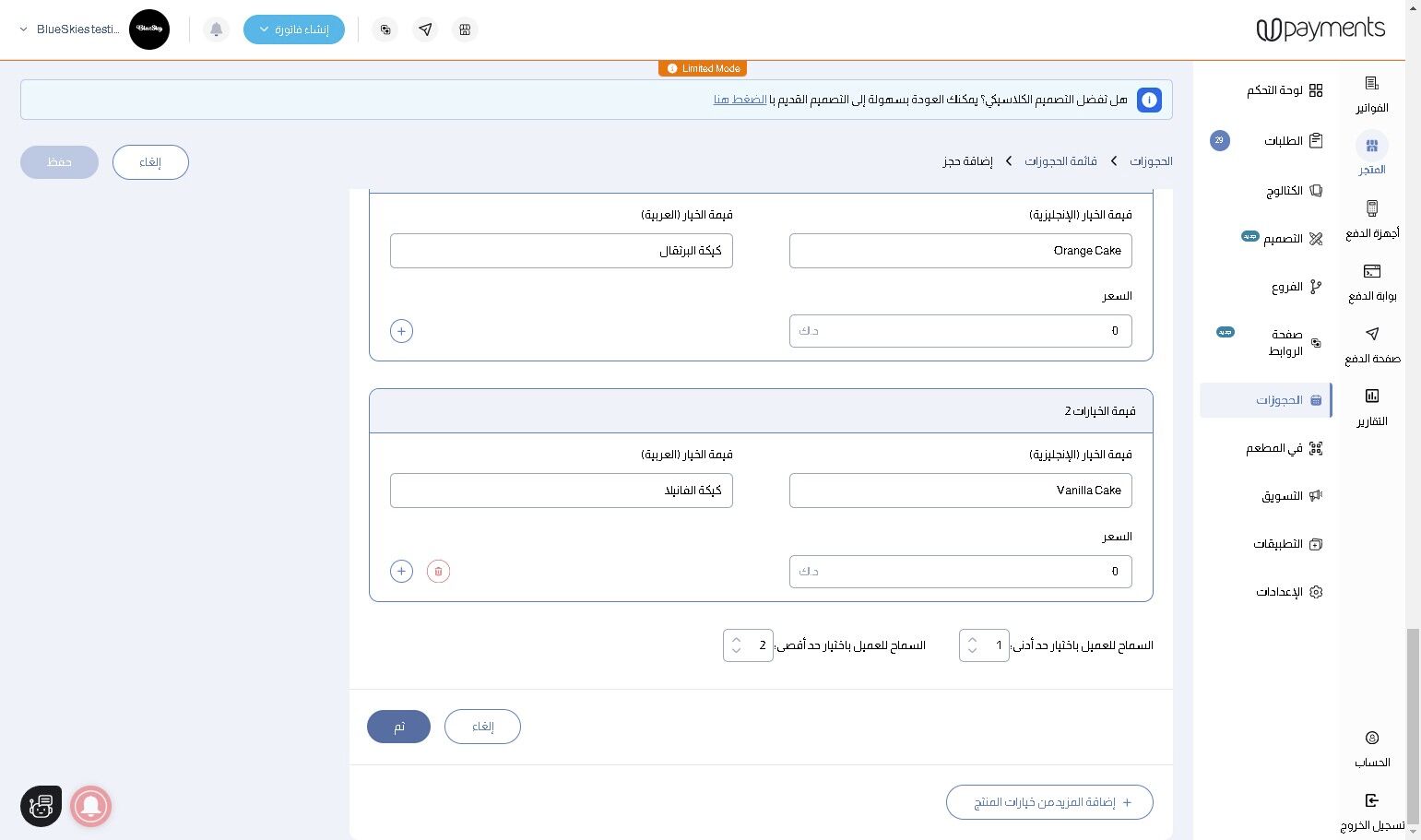The width and height of the screenshot is (1421, 840).
Task: Open the chatbot assistant icon at bottom left
Action: click(41, 806)
